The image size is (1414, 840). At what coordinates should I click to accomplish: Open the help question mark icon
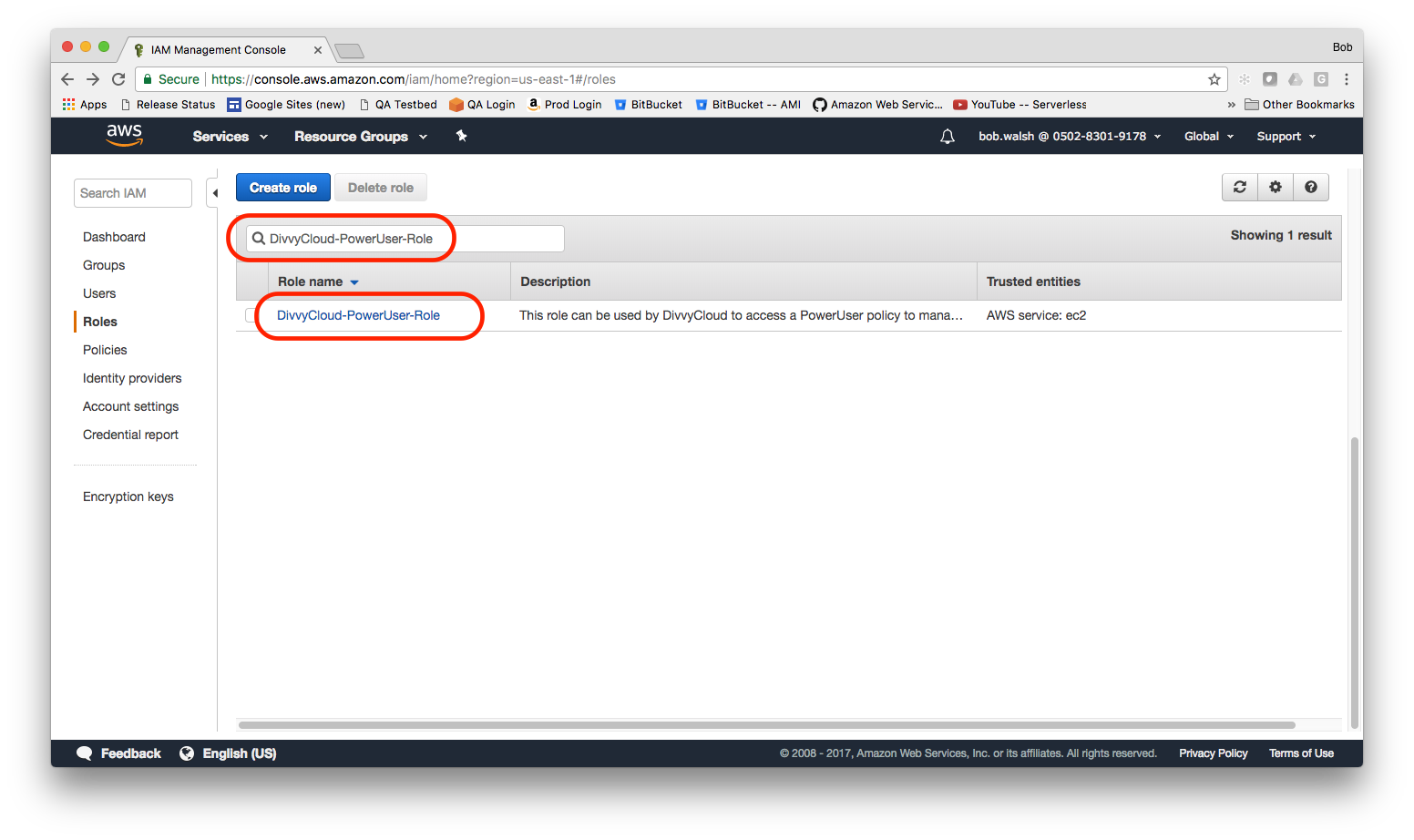click(1311, 187)
